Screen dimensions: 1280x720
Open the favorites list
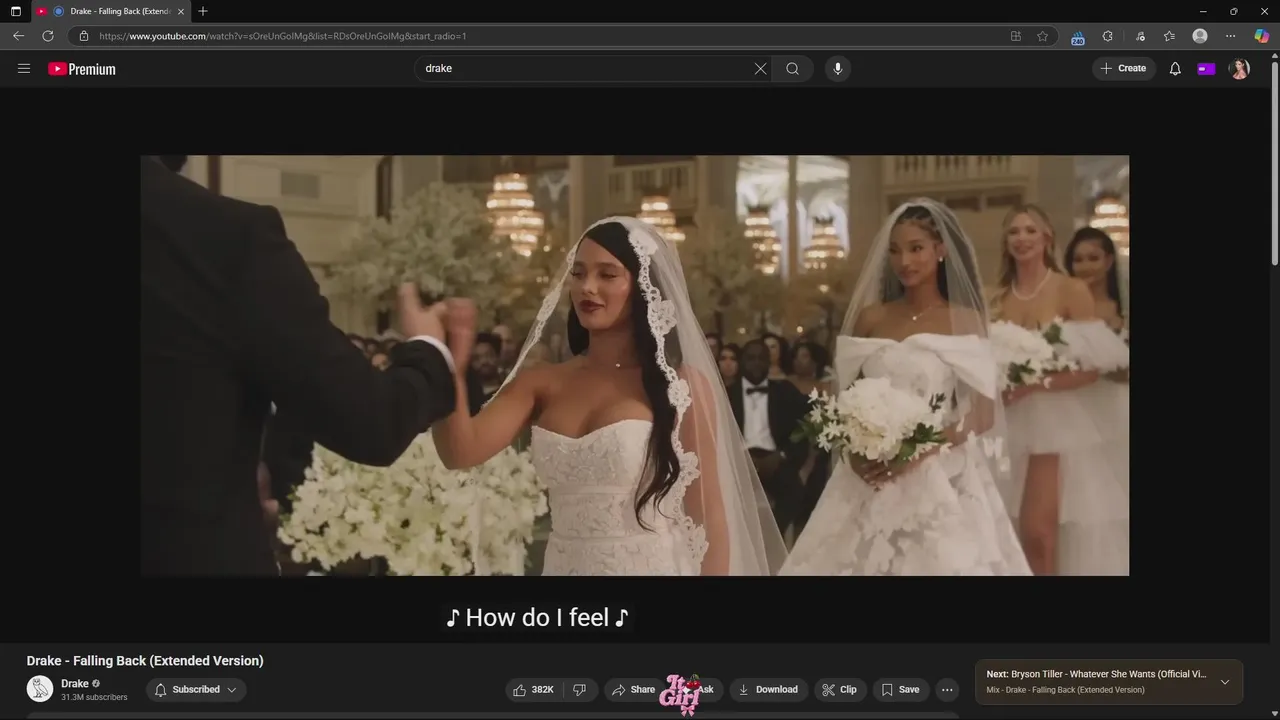click(1169, 36)
